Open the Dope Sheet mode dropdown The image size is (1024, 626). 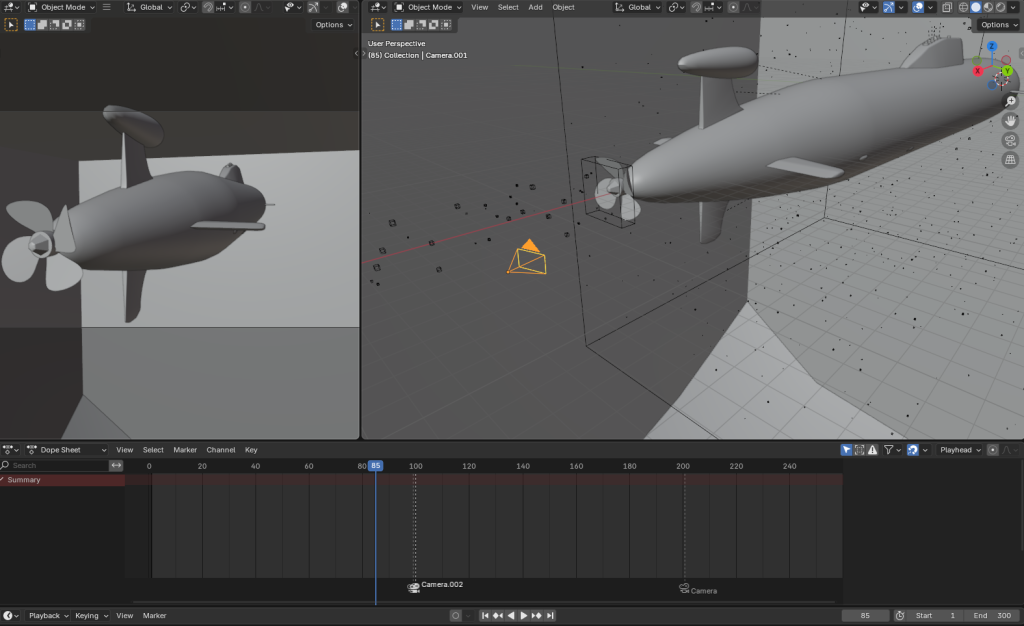67,450
